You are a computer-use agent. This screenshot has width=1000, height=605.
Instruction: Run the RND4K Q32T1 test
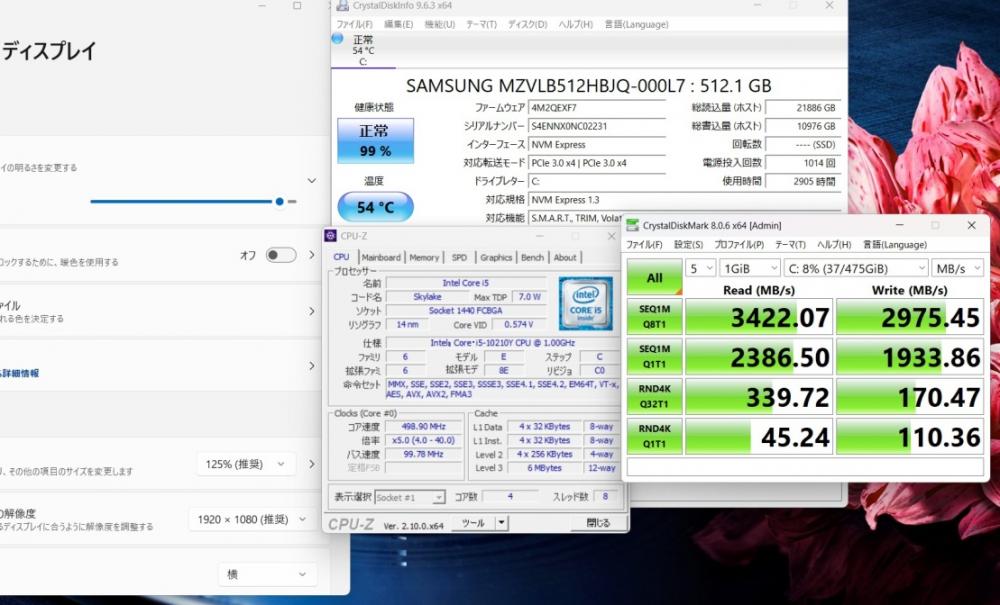coord(654,397)
